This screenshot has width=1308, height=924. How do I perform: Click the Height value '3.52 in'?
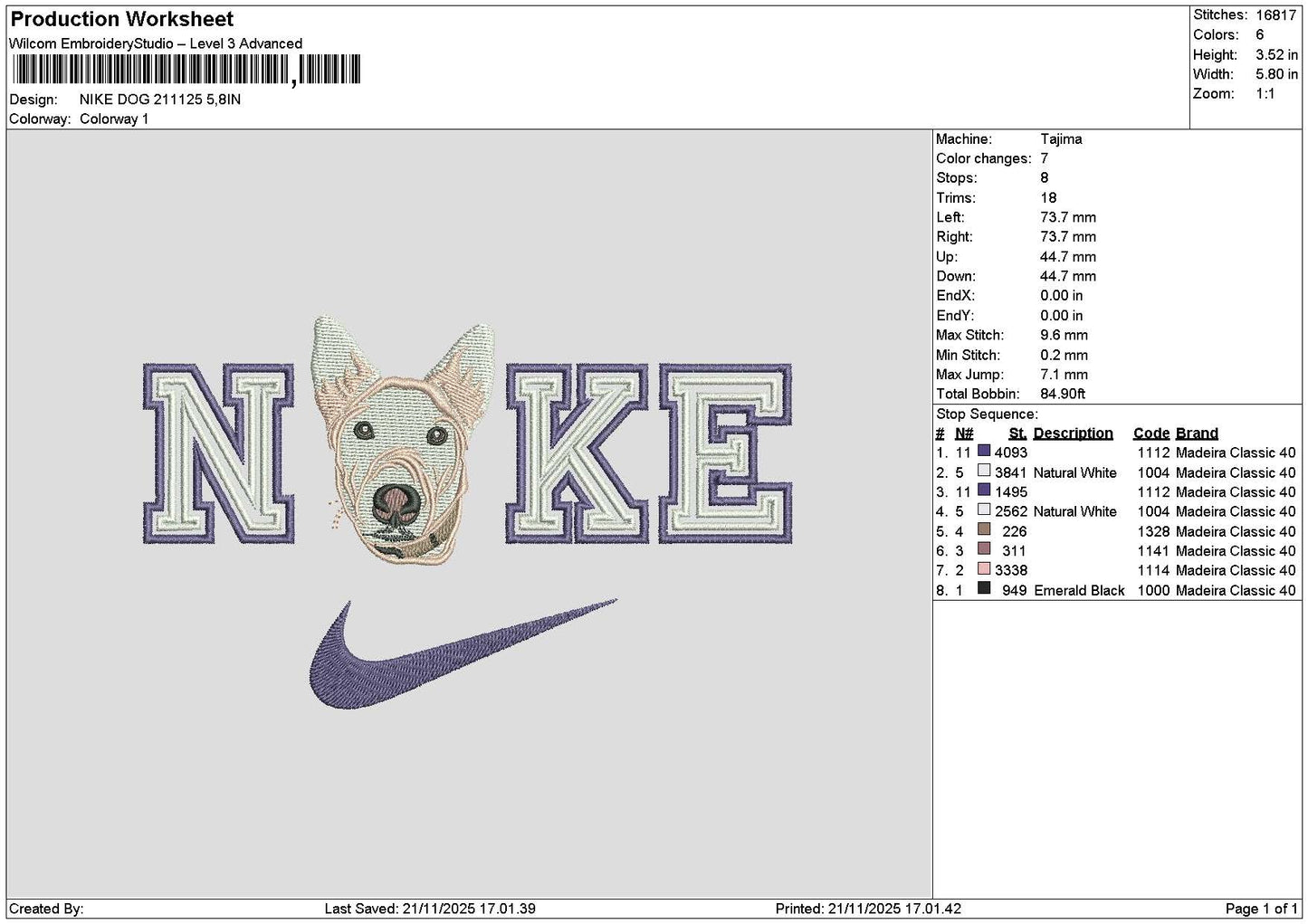1276,54
